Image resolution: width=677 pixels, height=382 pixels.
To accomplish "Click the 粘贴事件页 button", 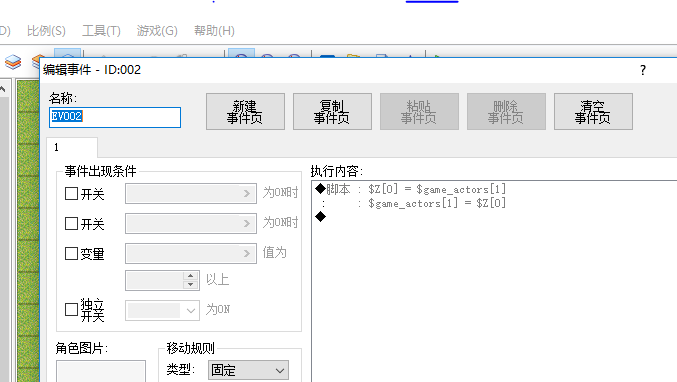I will [419, 111].
